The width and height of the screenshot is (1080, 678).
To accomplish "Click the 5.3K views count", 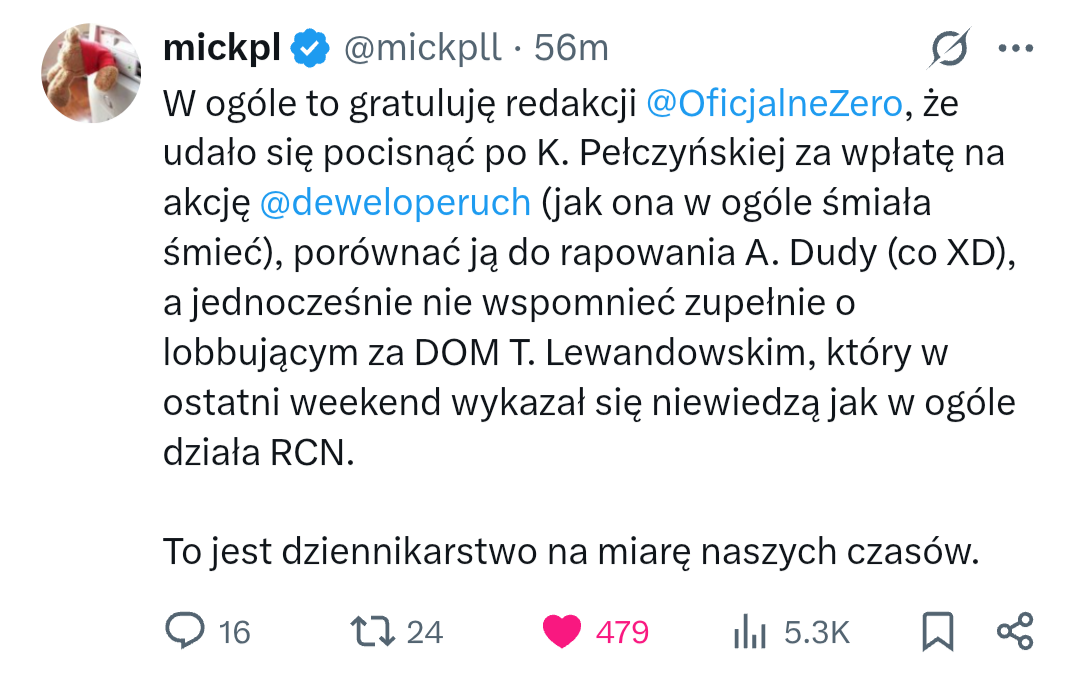I will [817, 632].
